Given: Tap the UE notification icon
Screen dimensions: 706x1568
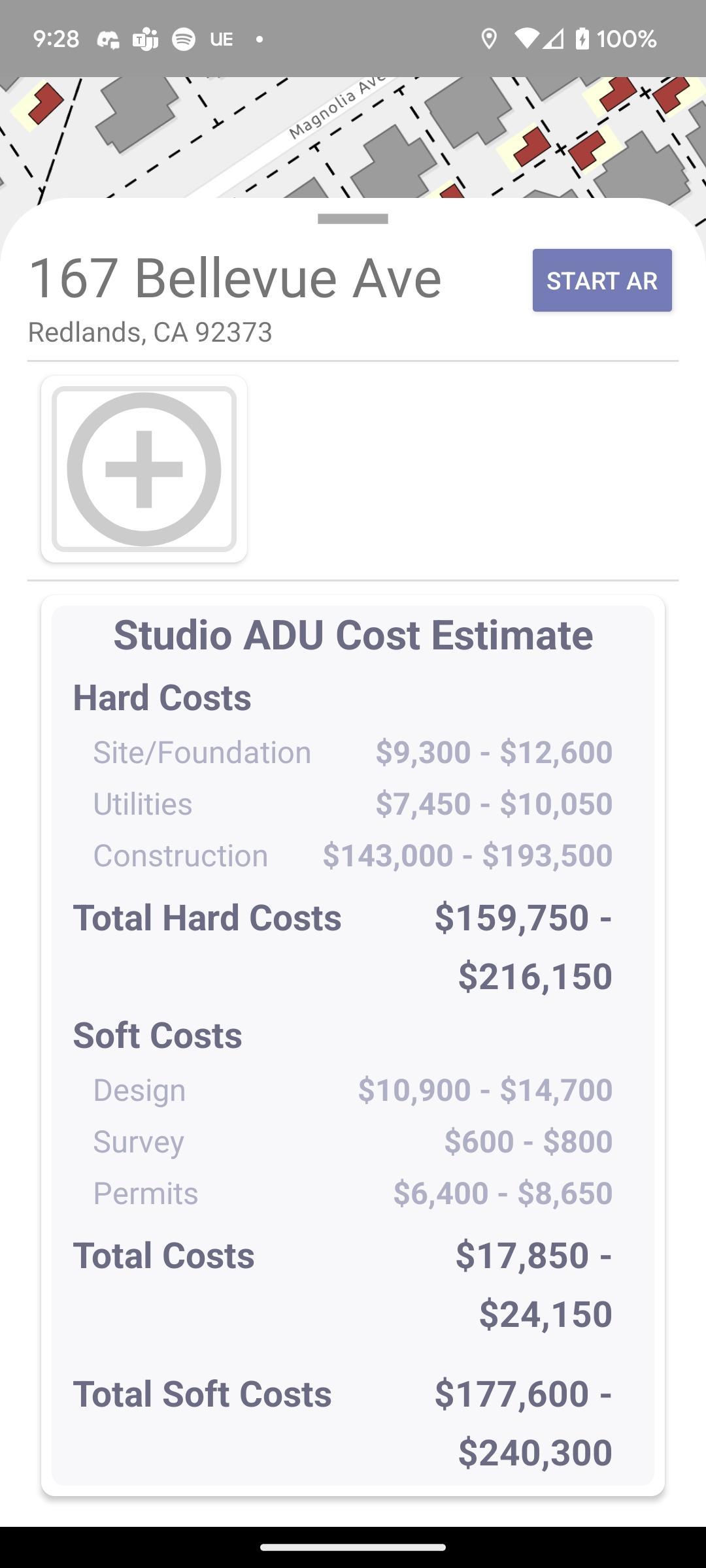Looking at the screenshot, I should 221,40.
